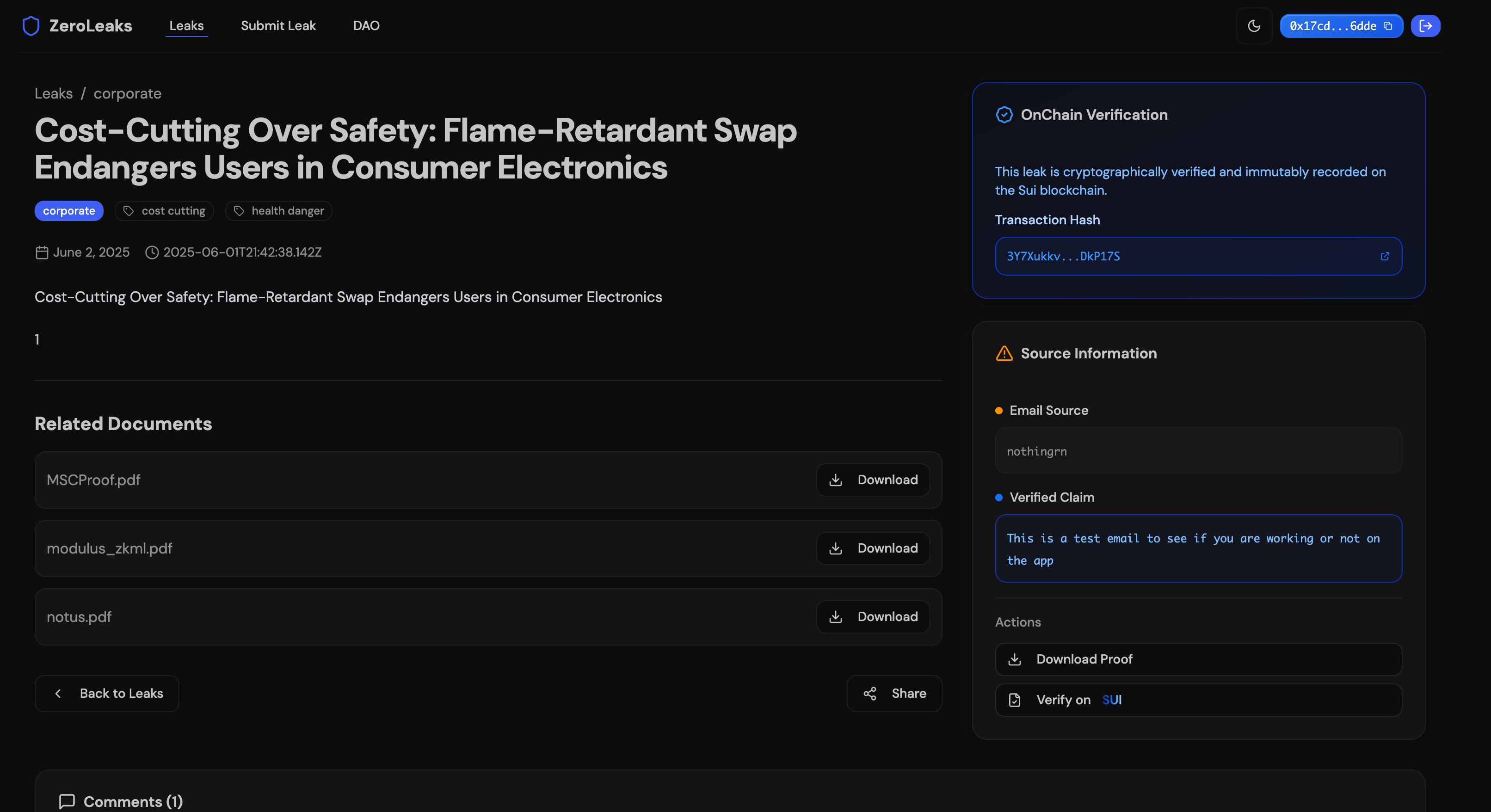The image size is (1491, 812).
Task: Click the logout arrow icon
Action: [x=1425, y=26]
